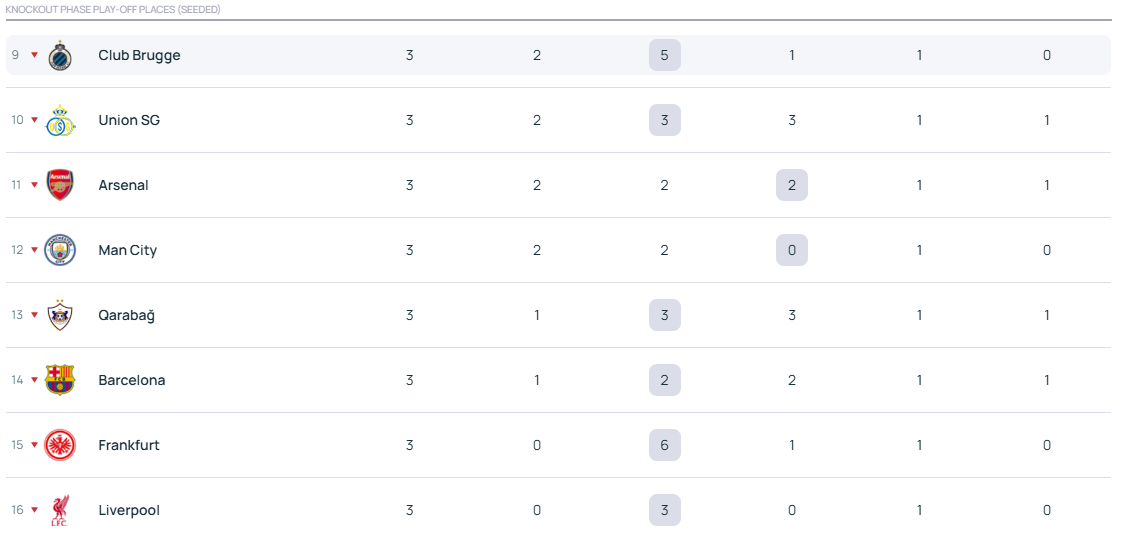This screenshot has height=543, width=1135.
Task: Click red down arrow beside rank 9
Action: click(34, 55)
